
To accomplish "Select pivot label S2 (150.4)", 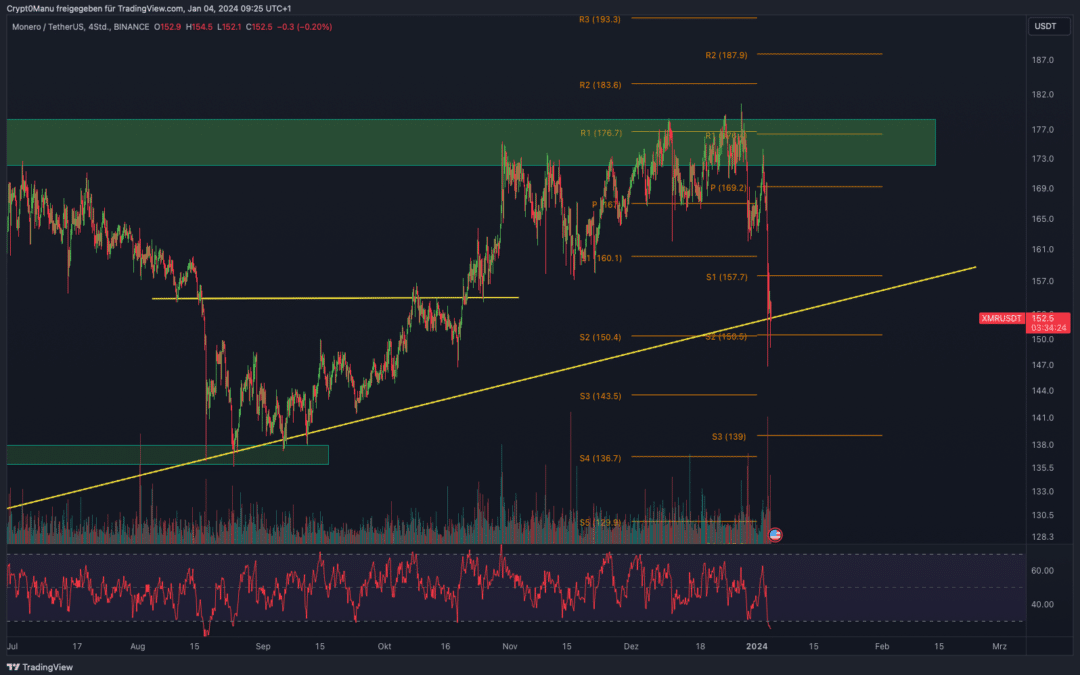I will [600, 337].
